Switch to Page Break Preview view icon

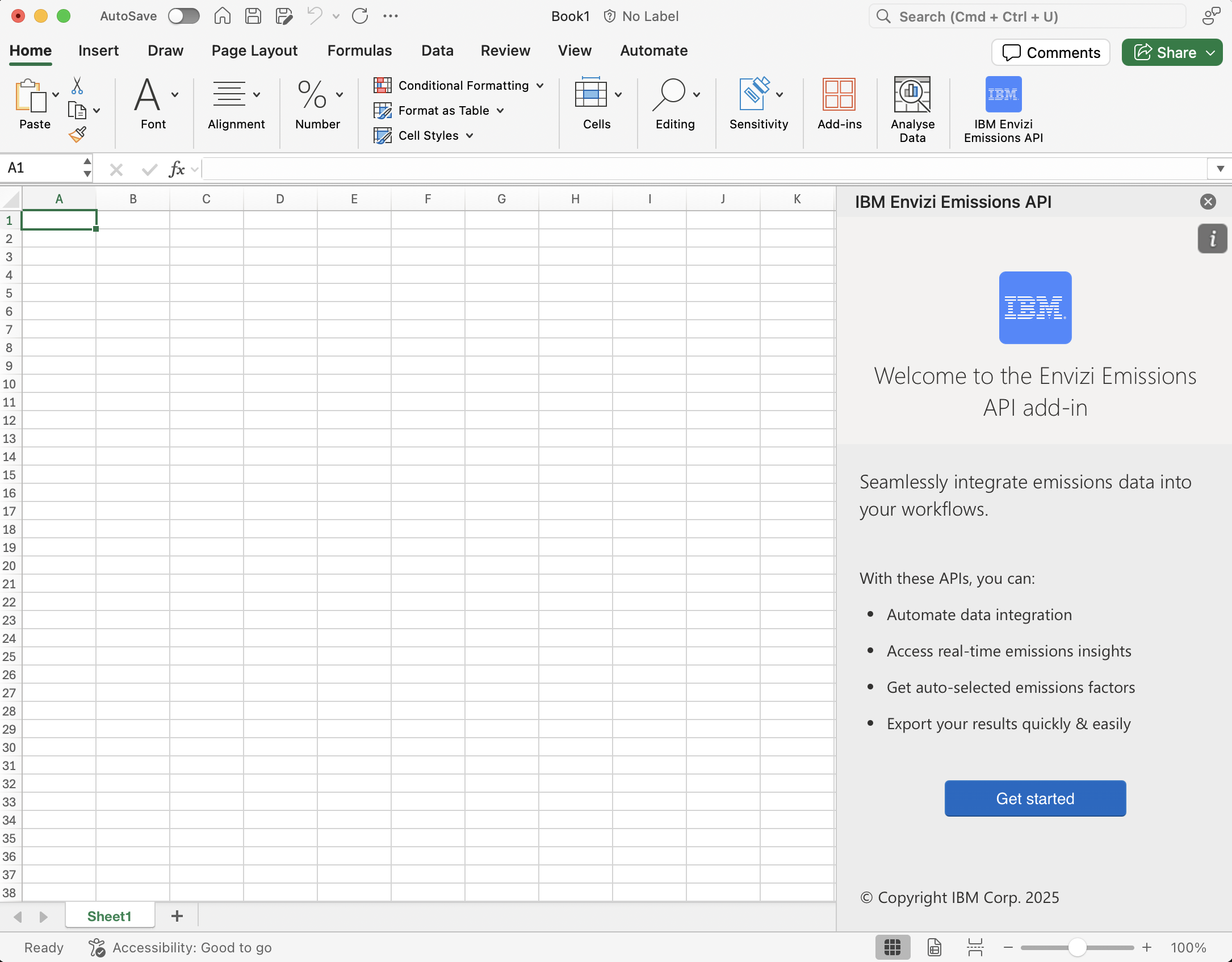click(x=975, y=947)
